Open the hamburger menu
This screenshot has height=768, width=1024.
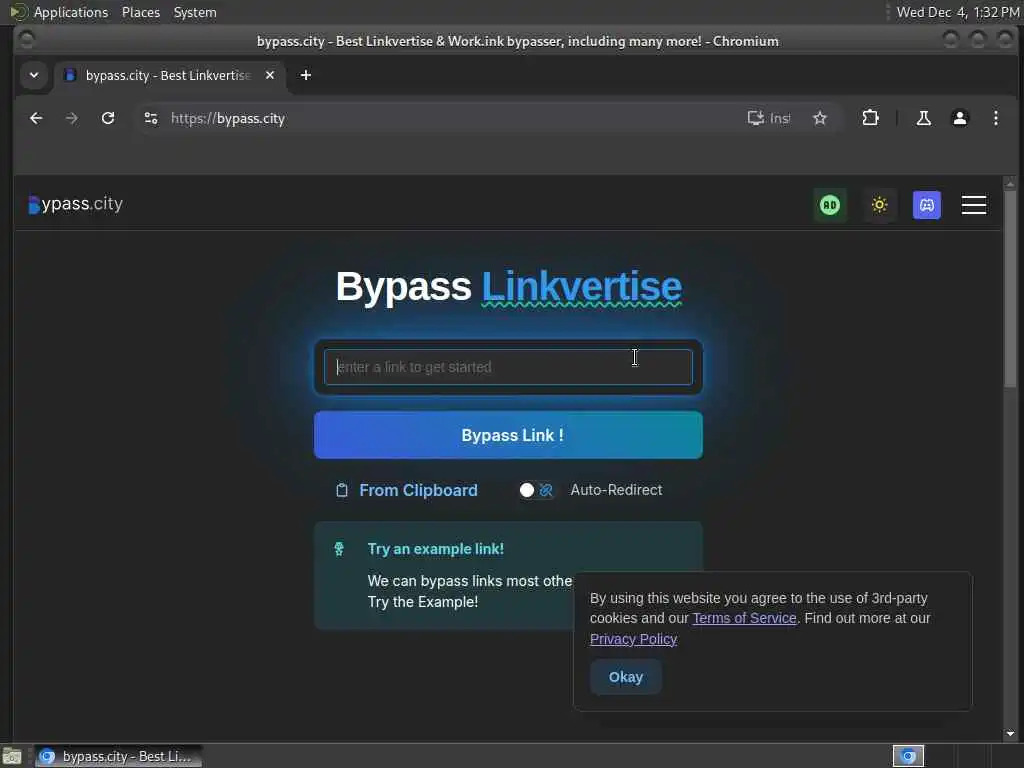coord(973,205)
